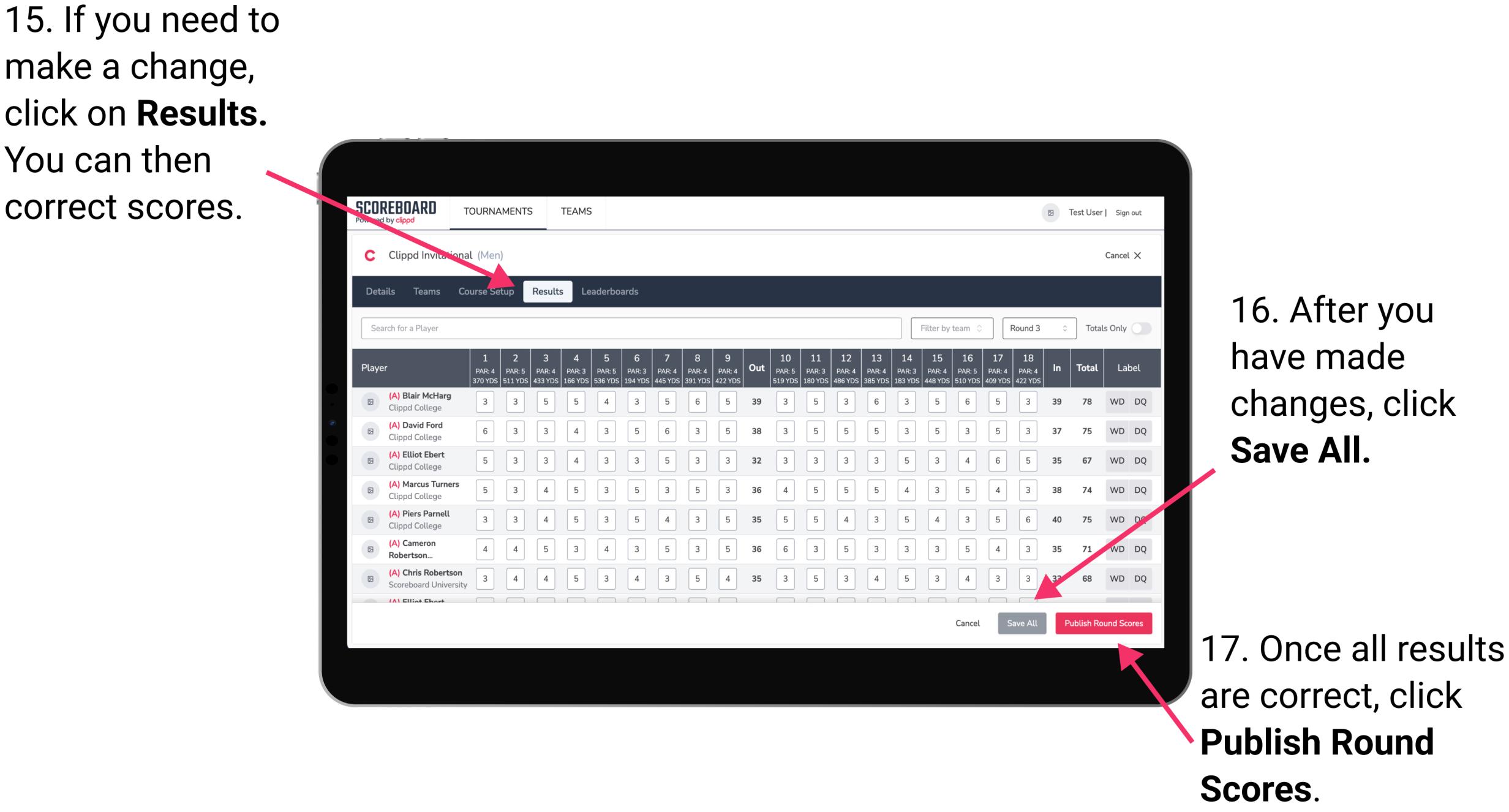The width and height of the screenshot is (1509, 812).
Task: Click the Tournaments navigation menu item
Action: tap(499, 211)
